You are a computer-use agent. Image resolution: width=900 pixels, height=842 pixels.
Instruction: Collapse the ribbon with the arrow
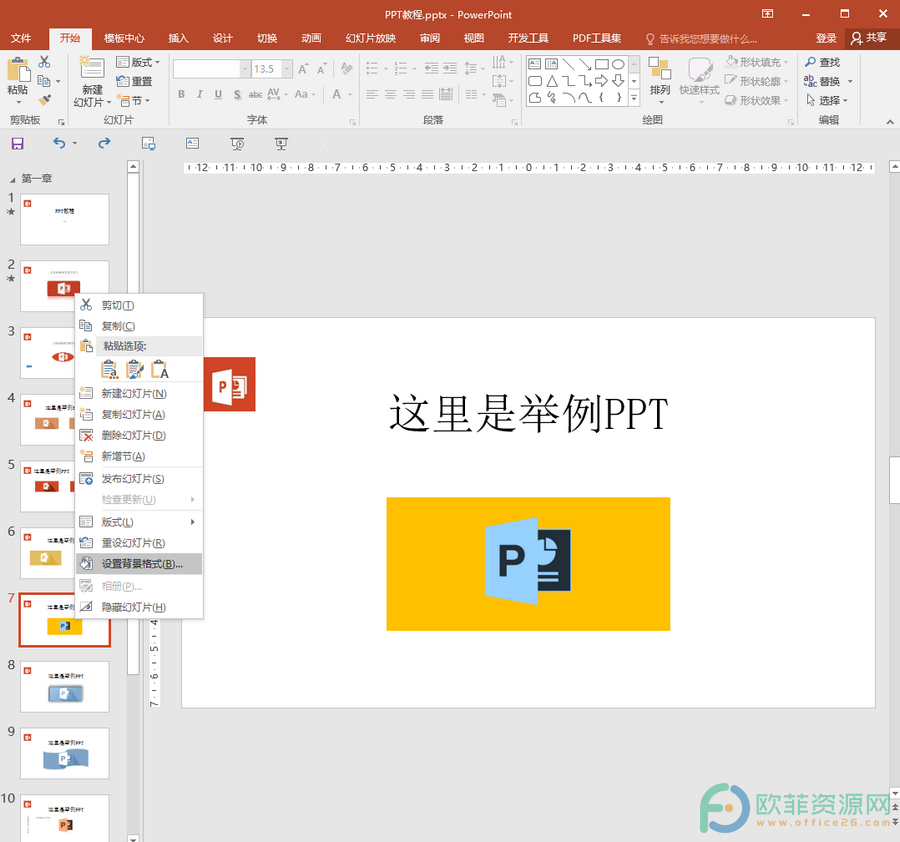pos(890,122)
